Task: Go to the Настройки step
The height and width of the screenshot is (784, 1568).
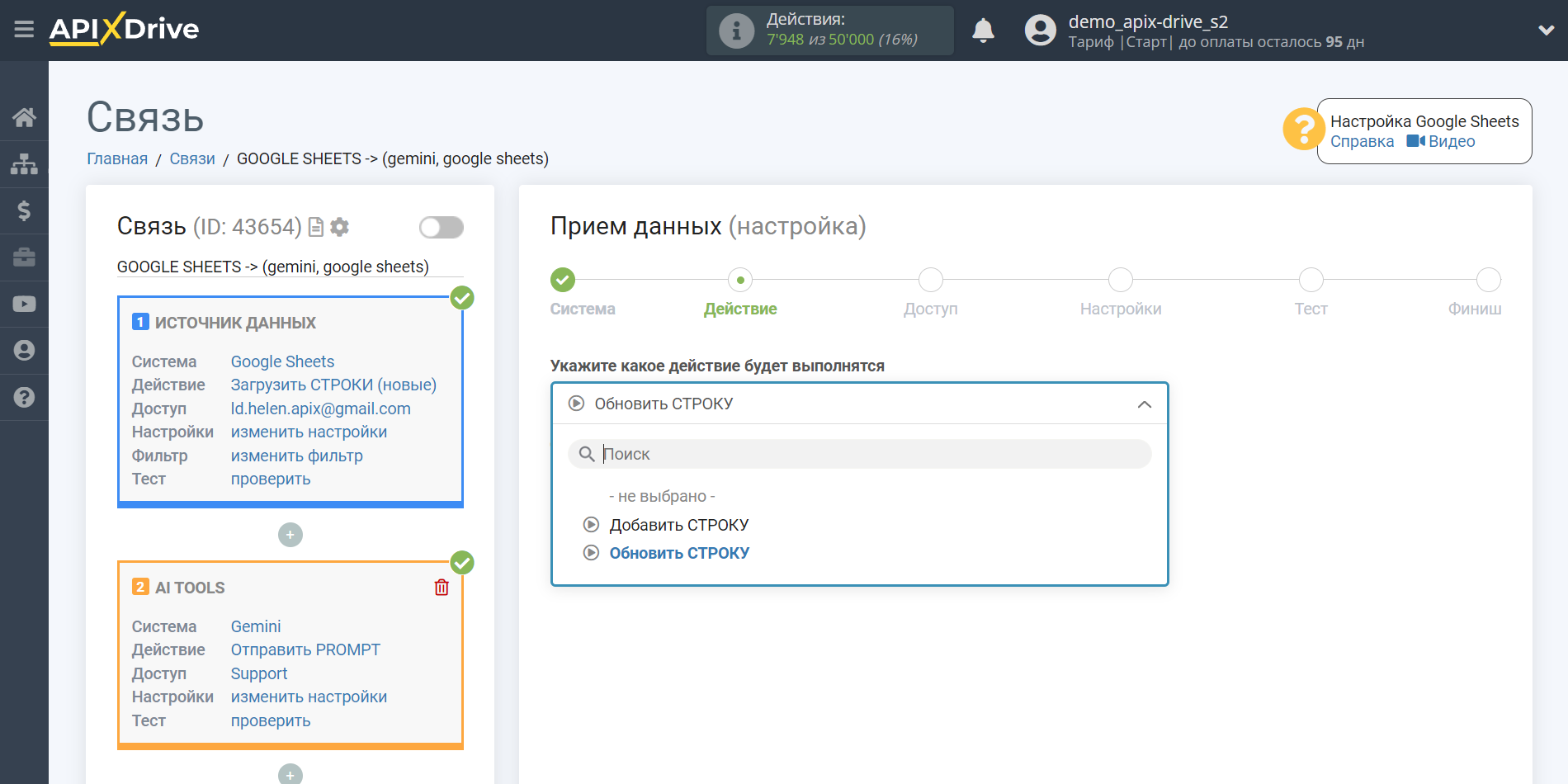Action: coord(1121,281)
